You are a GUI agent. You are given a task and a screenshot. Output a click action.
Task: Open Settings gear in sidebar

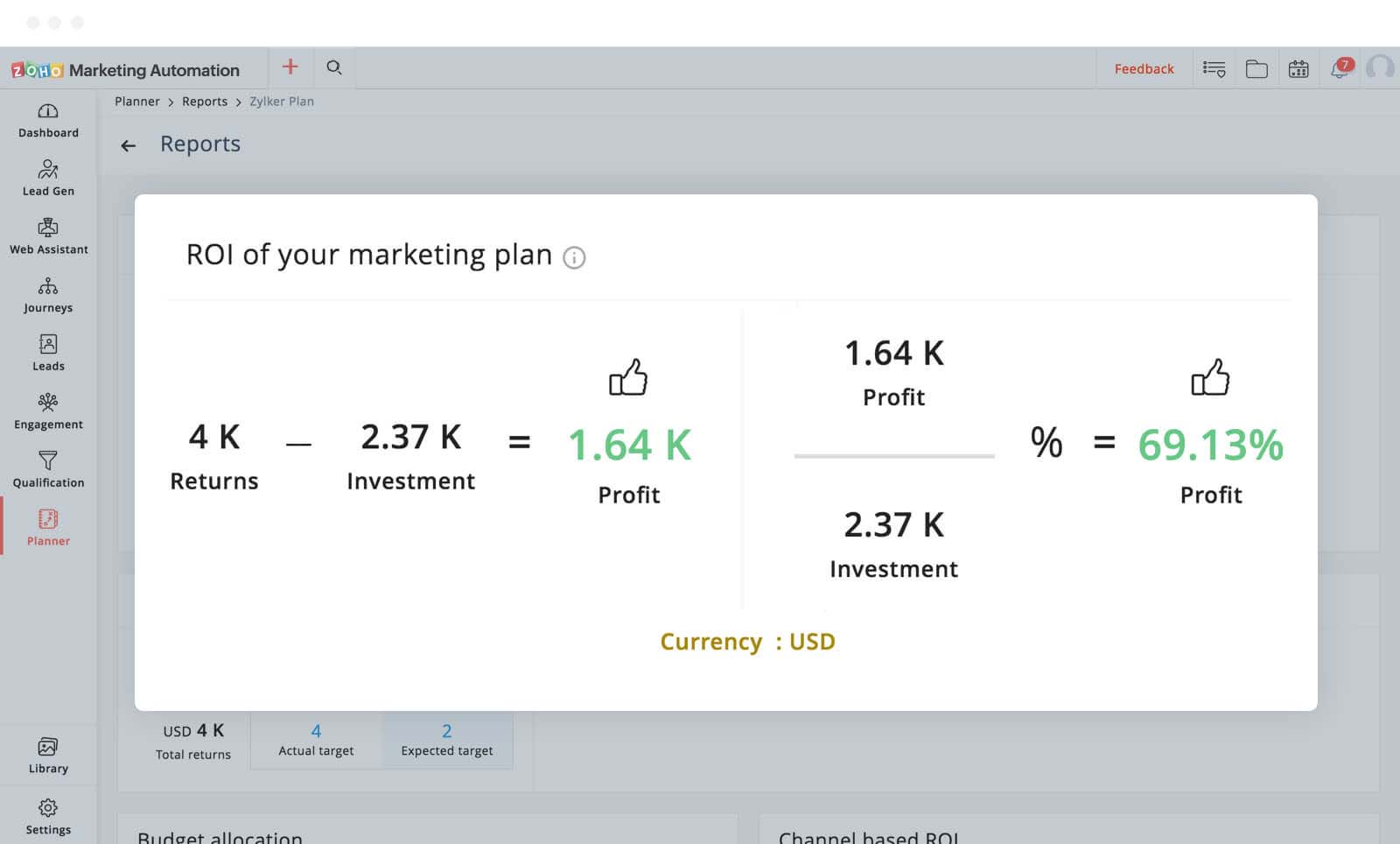tap(48, 817)
